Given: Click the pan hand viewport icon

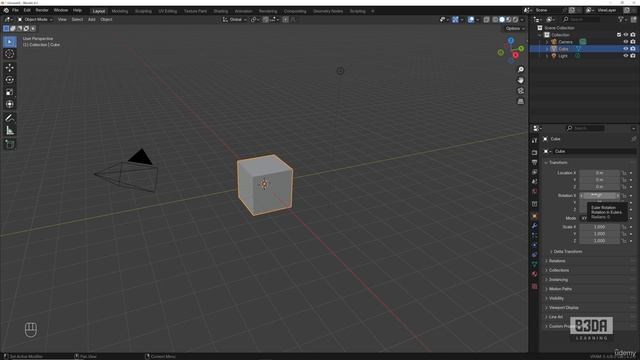Looking at the screenshot, I should pos(521,80).
